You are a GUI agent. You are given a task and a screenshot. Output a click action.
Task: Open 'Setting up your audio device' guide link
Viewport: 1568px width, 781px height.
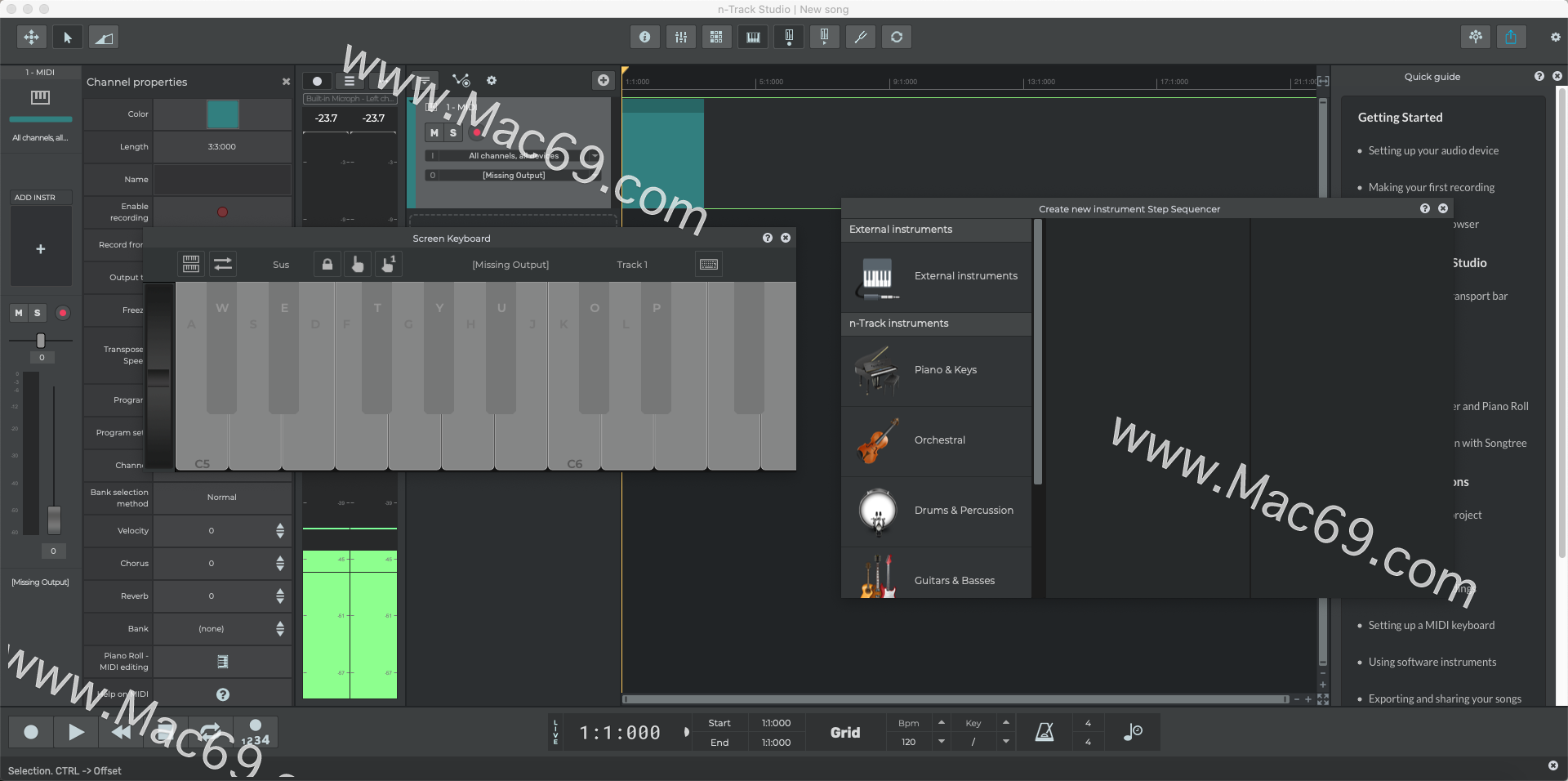tap(1433, 151)
